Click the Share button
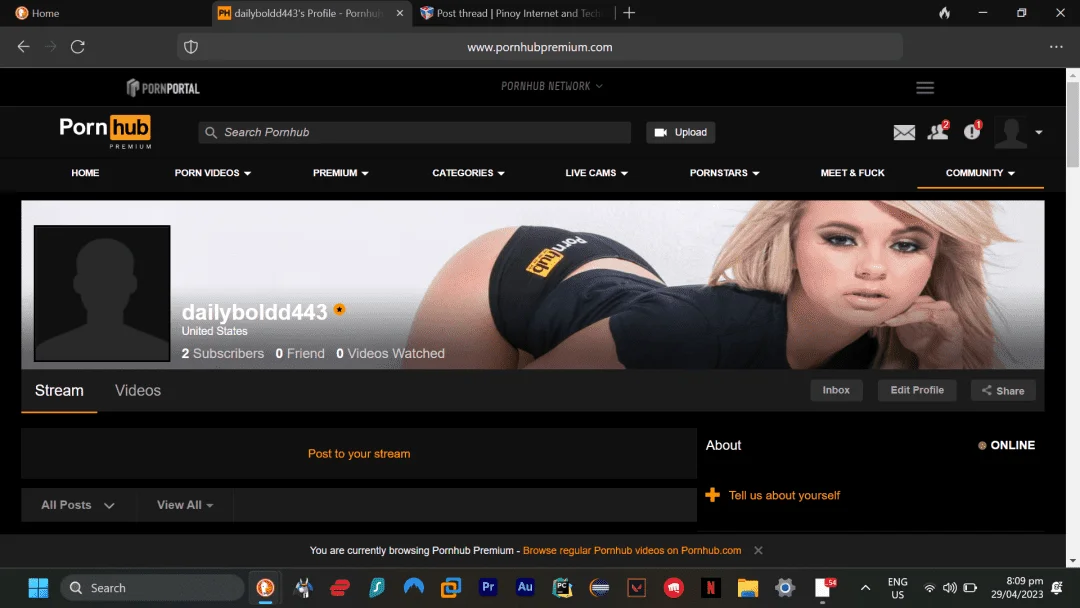Image resolution: width=1080 pixels, height=608 pixels. point(1003,390)
